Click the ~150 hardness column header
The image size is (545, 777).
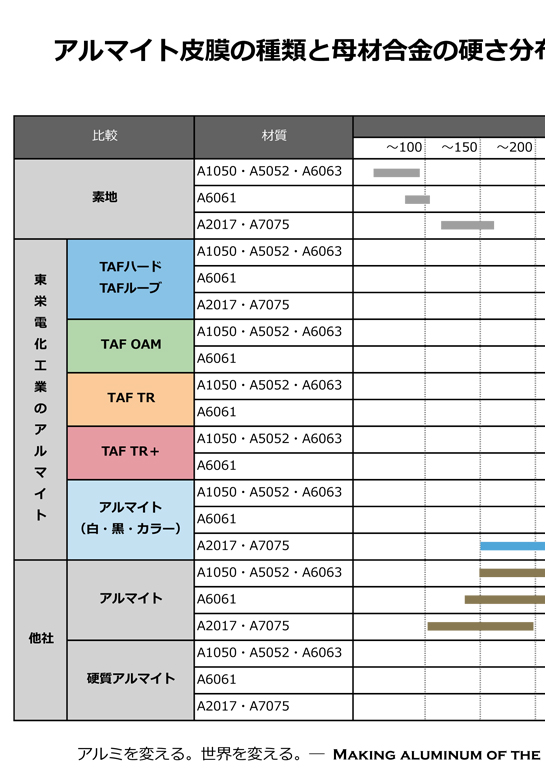(459, 148)
